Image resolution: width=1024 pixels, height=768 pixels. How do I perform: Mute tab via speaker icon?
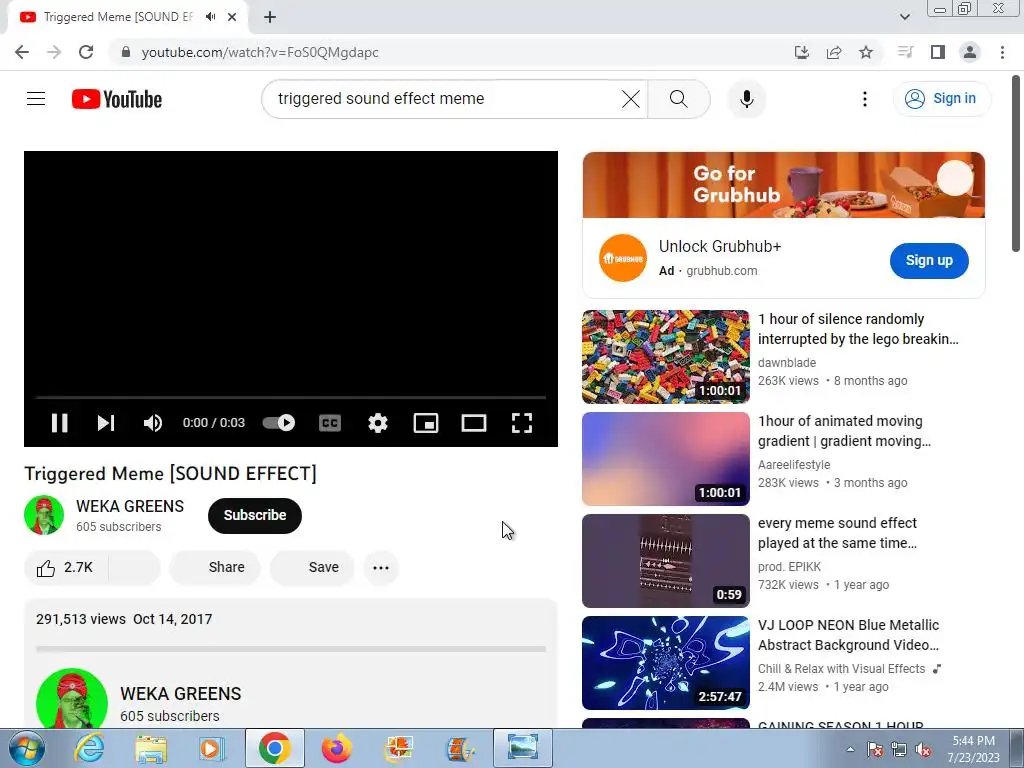coord(210,17)
